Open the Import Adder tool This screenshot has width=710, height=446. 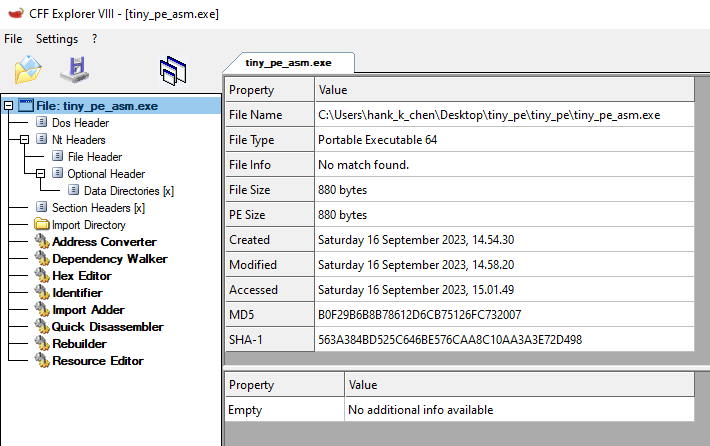click(88, 310)
